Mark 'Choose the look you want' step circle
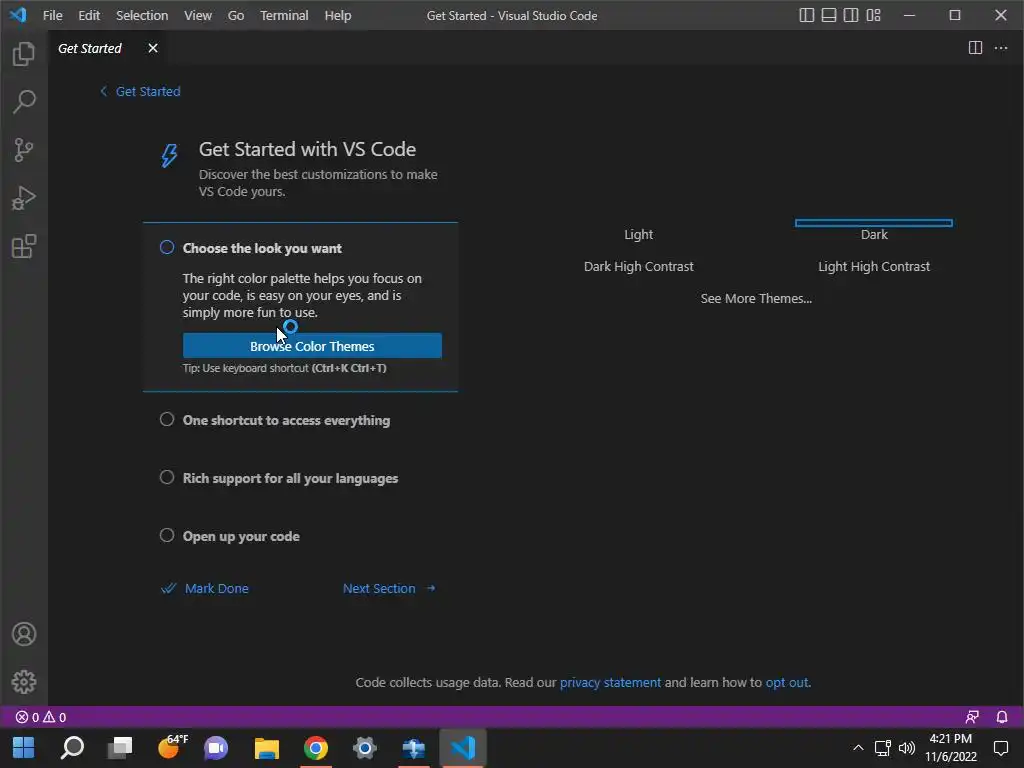Screen dimensions: 1024x768 coord(167,247)
